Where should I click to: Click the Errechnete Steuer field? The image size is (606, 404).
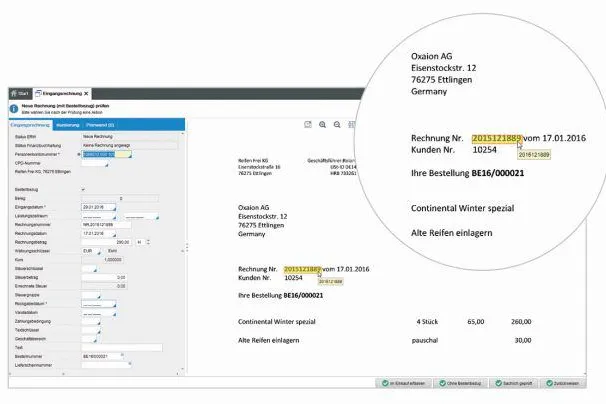point(104,286)
